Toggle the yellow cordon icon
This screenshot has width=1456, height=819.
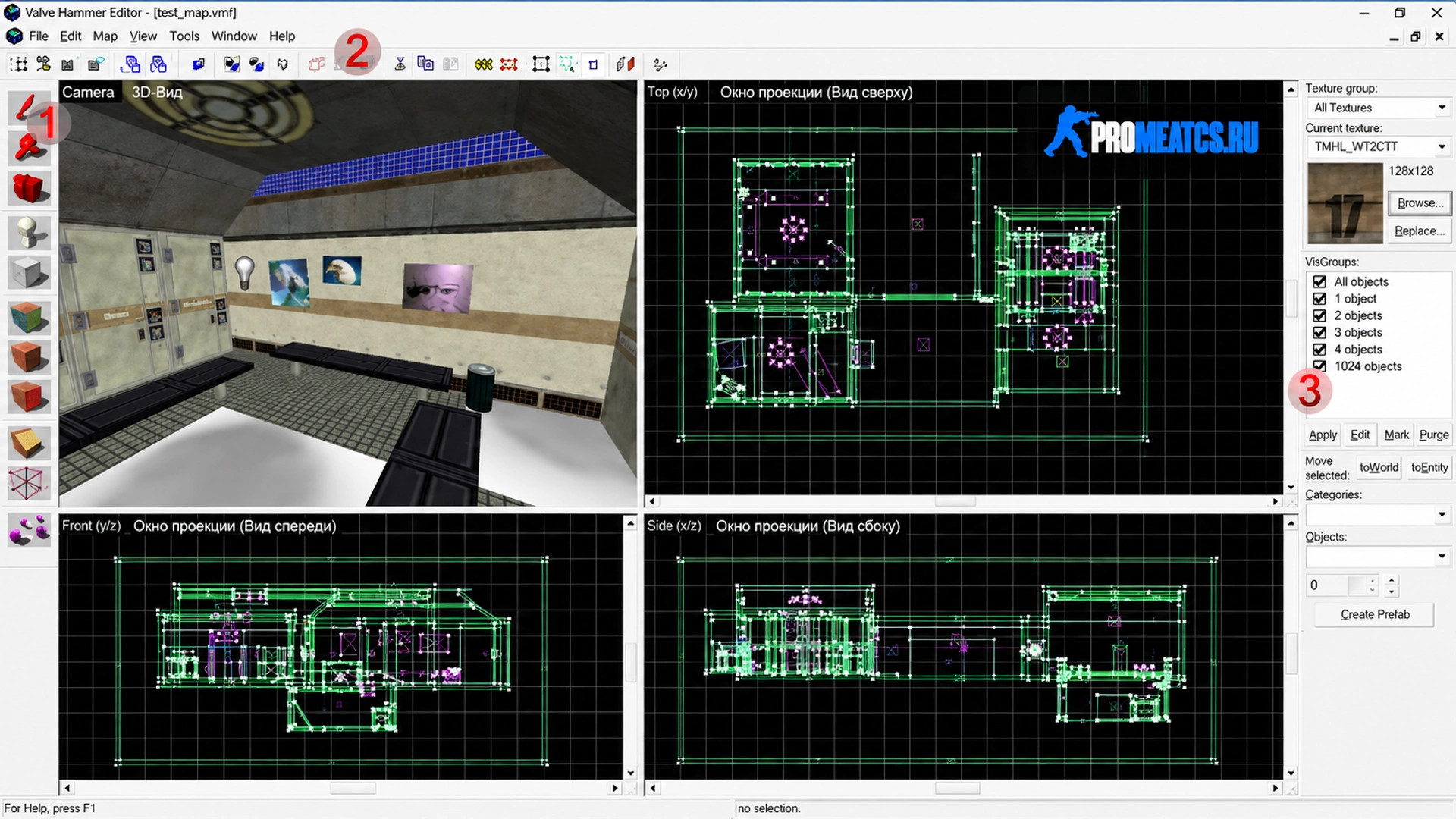click(x=483, y=64)
